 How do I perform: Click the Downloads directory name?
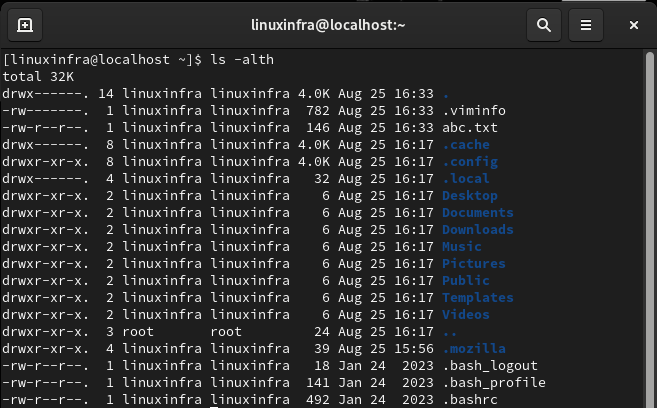(x=478, y=230)
